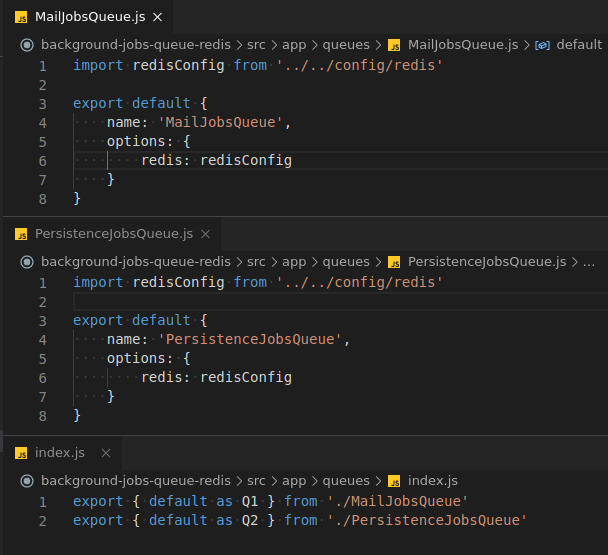The image size is (608, 555).
Task: Open background-jobs-queue-redis breadcrumb in MailJobsQueue editor
Action: (136, 45)
